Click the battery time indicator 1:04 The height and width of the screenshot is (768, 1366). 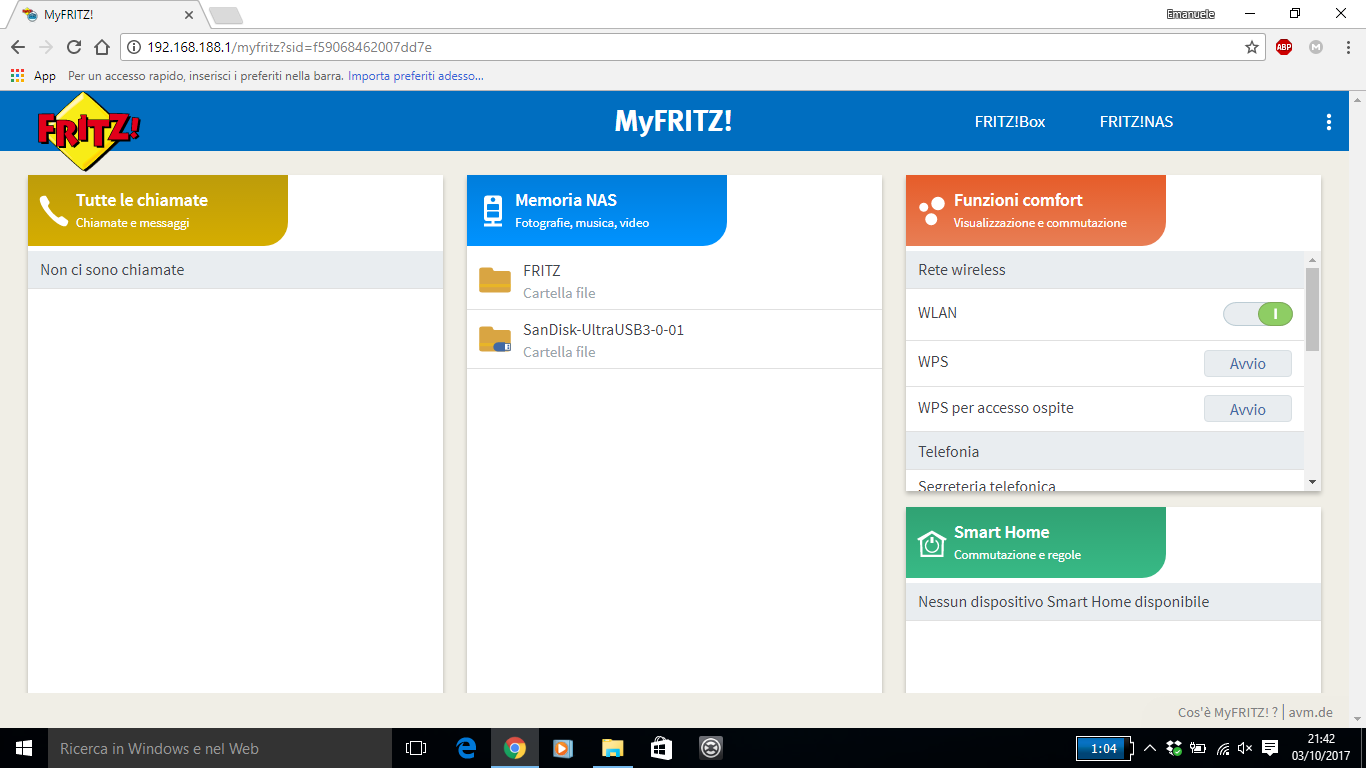[1103, 748]
